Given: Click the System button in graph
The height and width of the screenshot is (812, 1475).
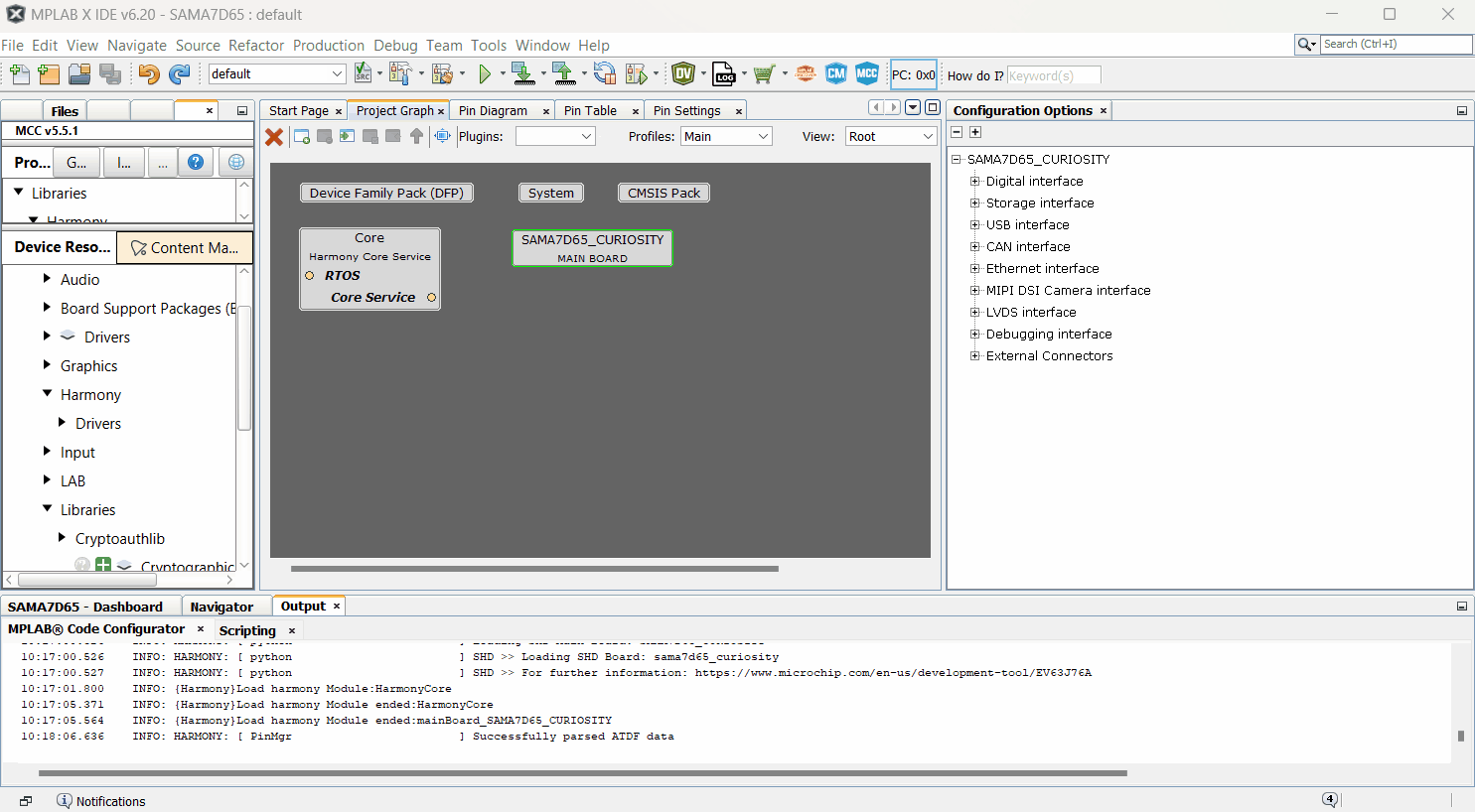Looking at the screenshot, I should [x=551, y=193].
